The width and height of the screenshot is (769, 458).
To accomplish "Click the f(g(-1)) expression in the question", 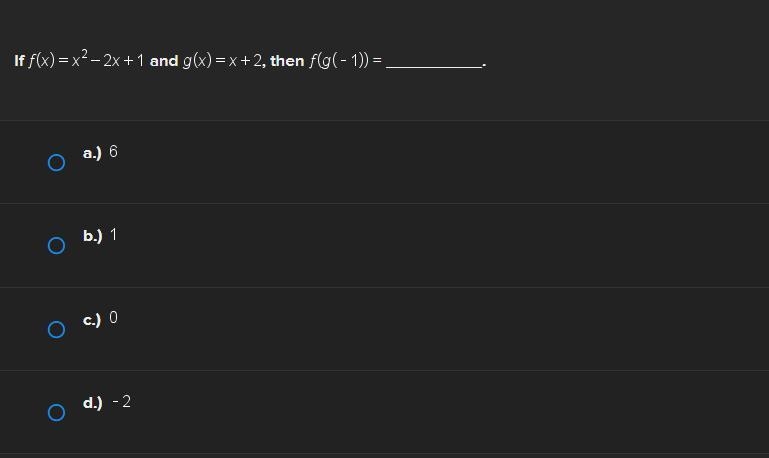I will point(339,60).
